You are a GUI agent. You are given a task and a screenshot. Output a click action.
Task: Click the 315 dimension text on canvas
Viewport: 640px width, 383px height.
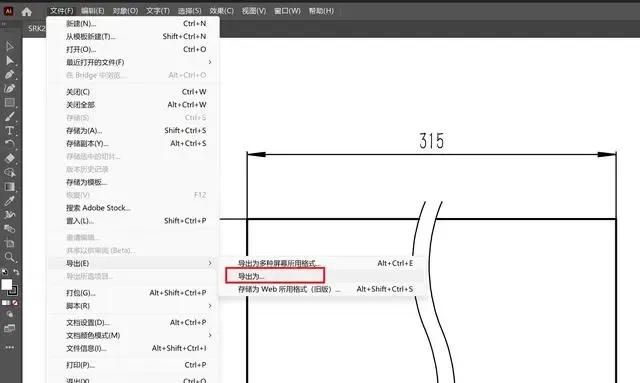[431, 141]
